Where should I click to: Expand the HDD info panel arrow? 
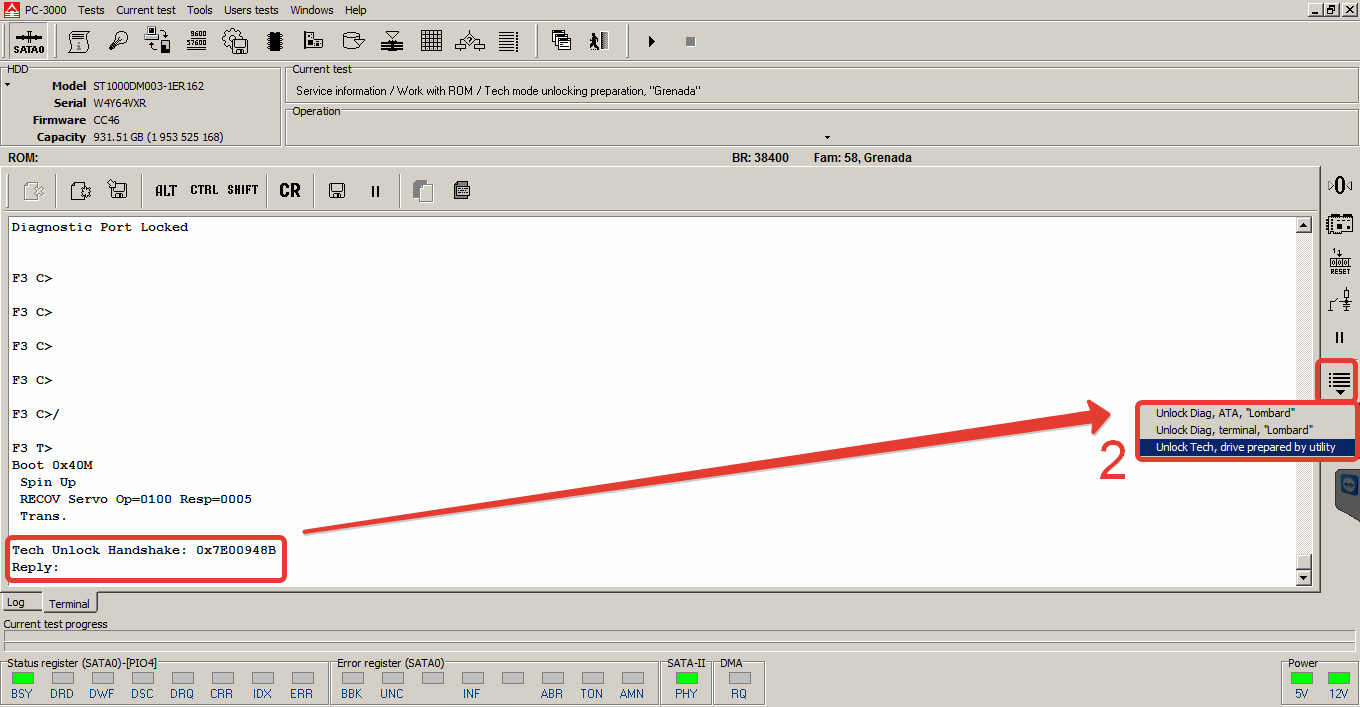click(x=7, y=84)
